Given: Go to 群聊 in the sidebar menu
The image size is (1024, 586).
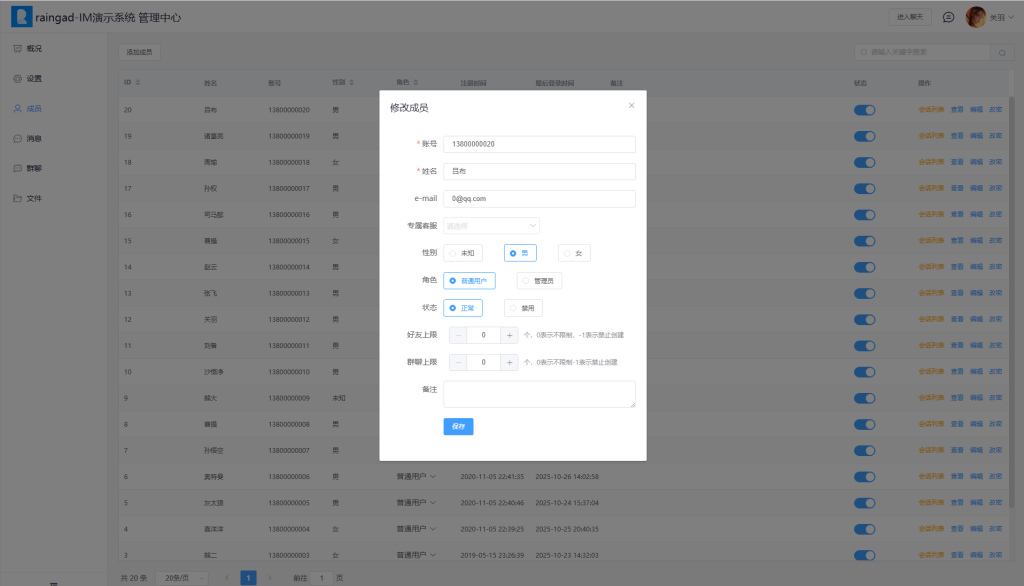Looking at the screenshot, I should point(34,168).
